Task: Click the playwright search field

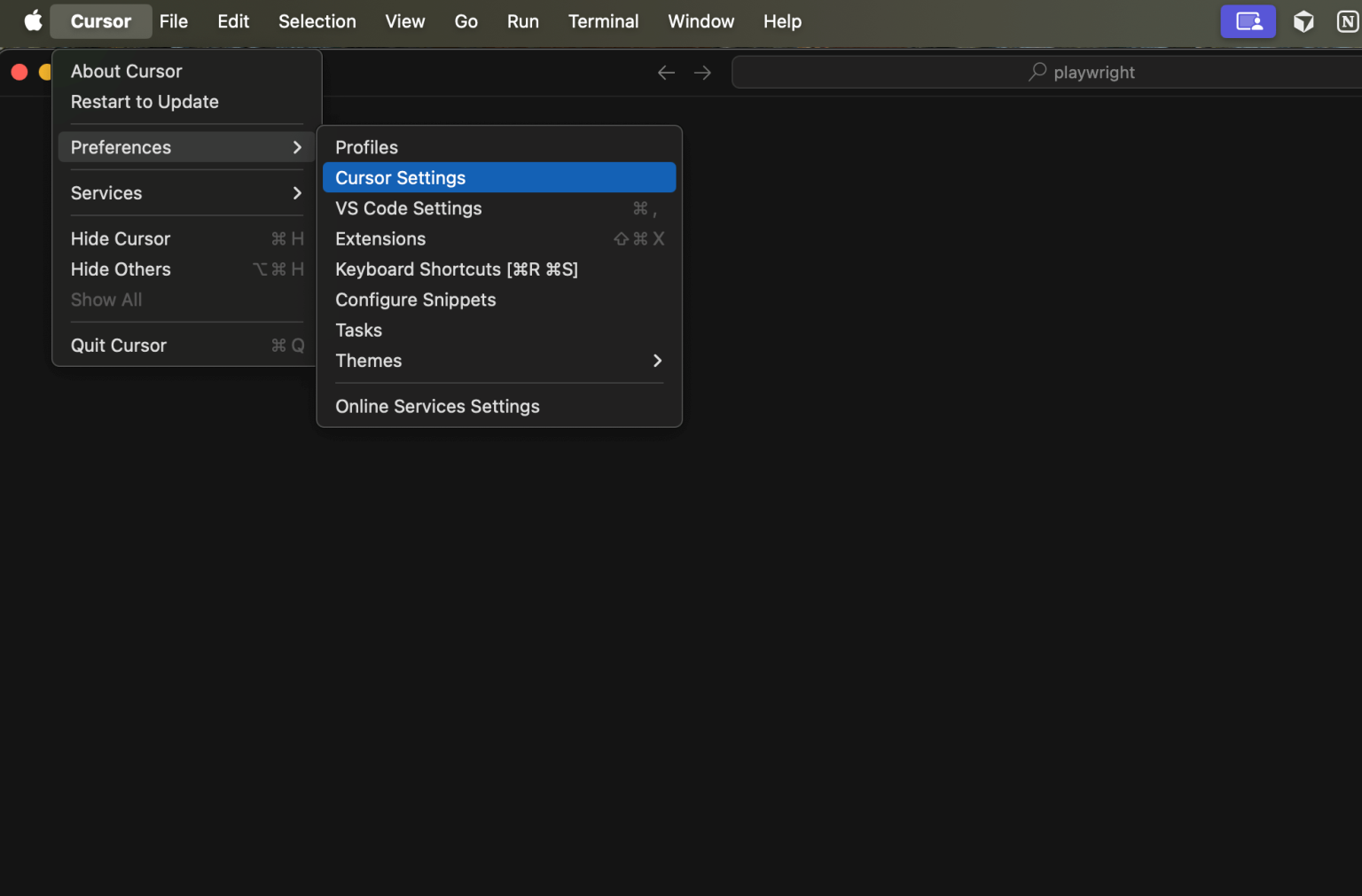Action: (1092, 73)
